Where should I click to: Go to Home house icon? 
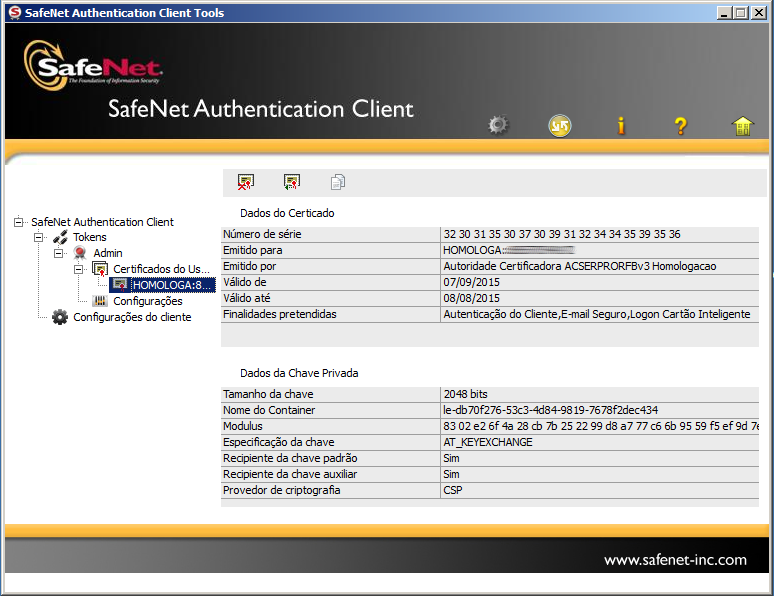(742, 126)
